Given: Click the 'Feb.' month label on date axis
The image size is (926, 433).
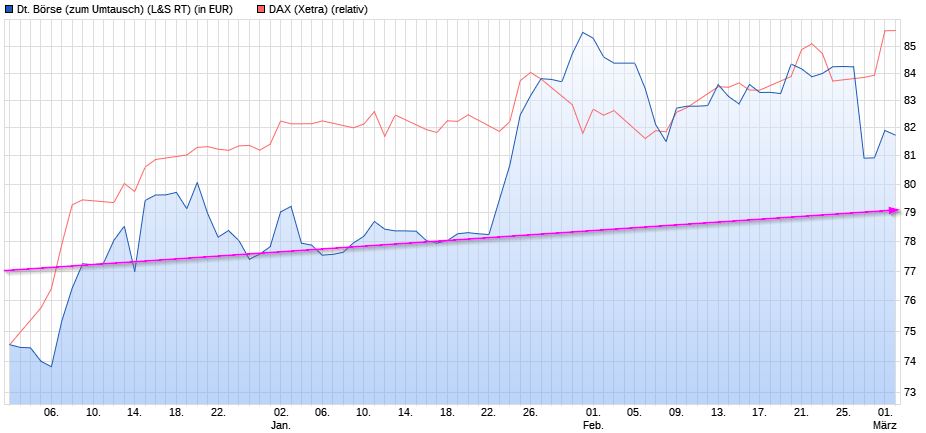Looking at the screenshot, I should click(x=592, y=425).
